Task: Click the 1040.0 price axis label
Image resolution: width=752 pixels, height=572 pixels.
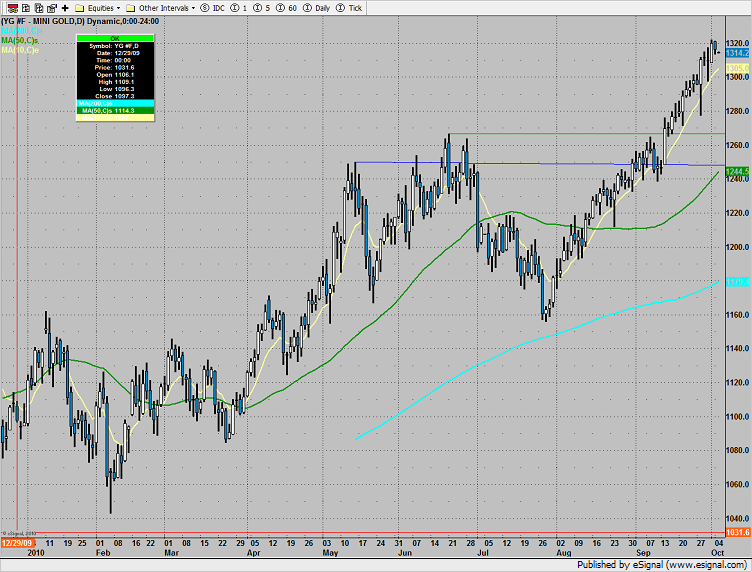Action: (x=738, y=518)
